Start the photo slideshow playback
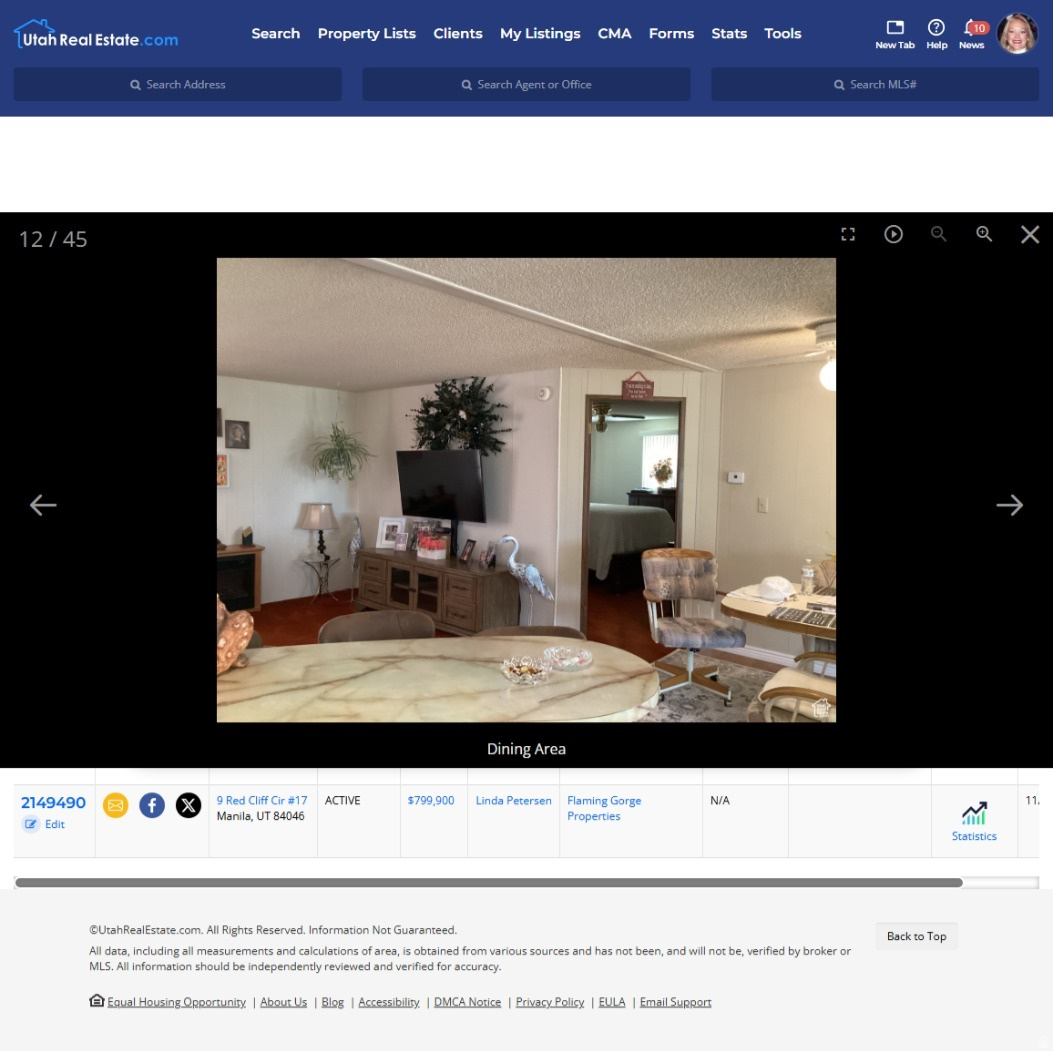The image size is (1053, 1051). click(x=893, y=233)
